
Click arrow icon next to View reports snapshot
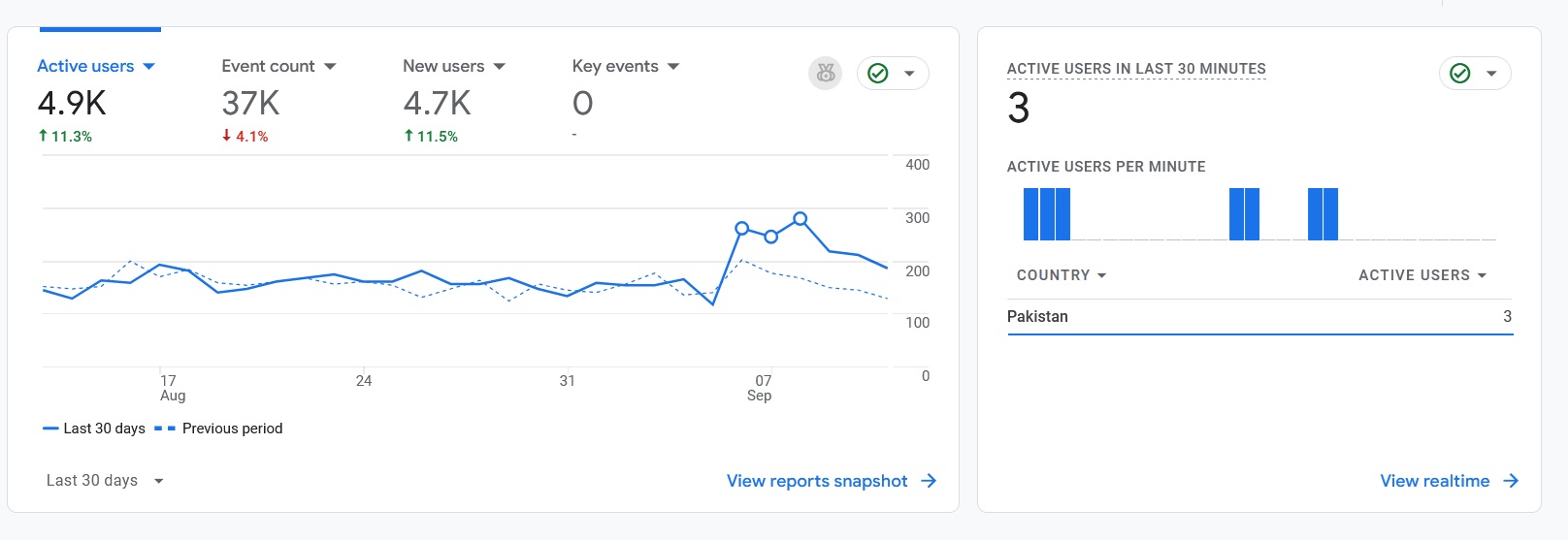929,481
